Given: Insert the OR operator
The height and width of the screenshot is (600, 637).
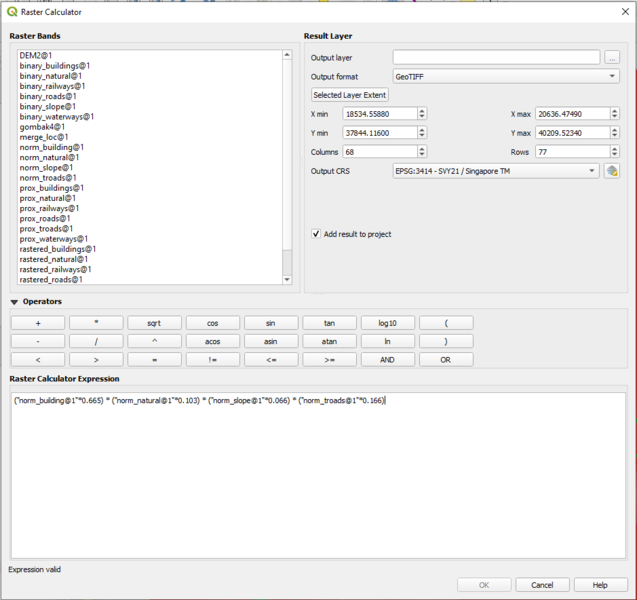Looking at the screenshot, I should coord(446,360).
